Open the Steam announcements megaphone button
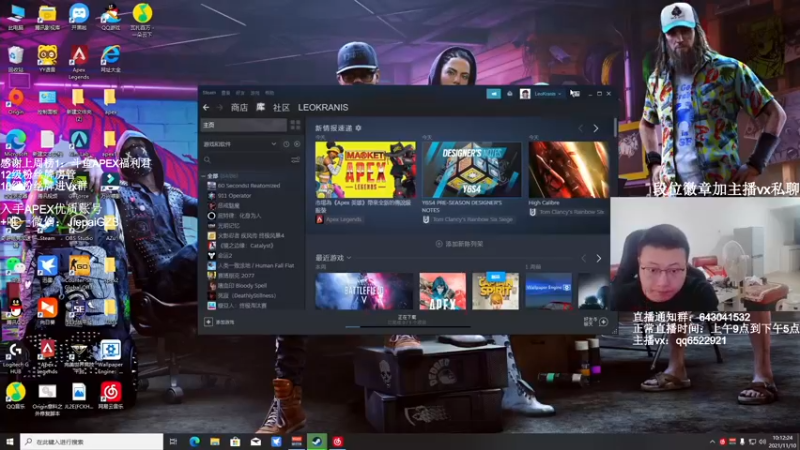The height and width of the screenshot is (450, 800). tap(493, 94)
